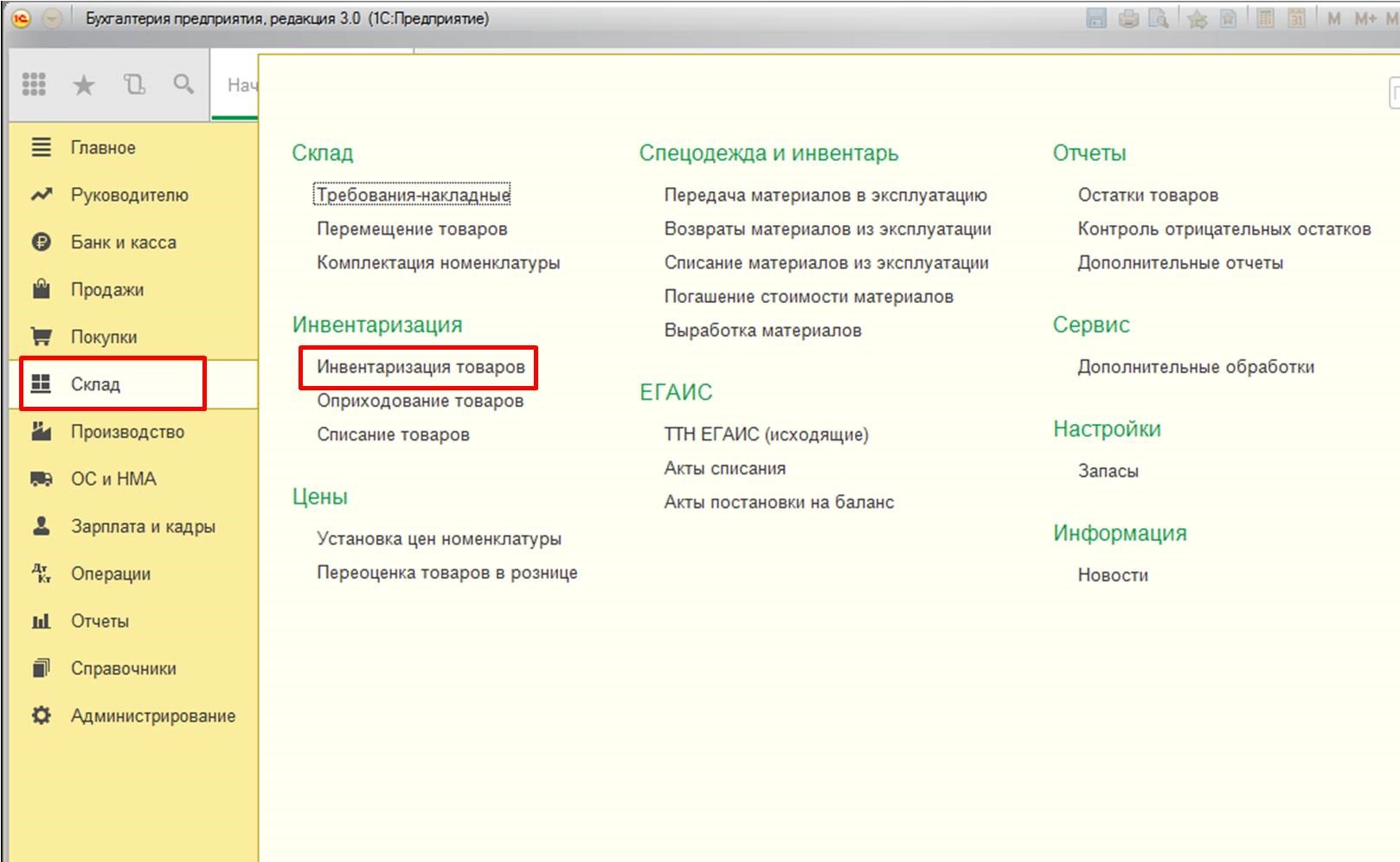Open Требования-накладные link

click(x=413, y=195)
